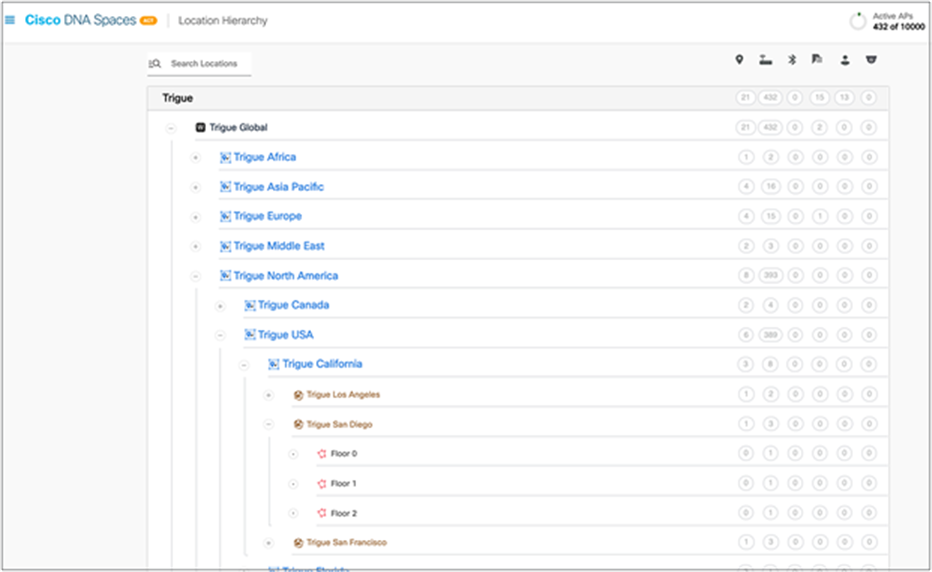Click the 432 count in Trigue header row
This screenshot has height=572, width=932.
(770, 98)
